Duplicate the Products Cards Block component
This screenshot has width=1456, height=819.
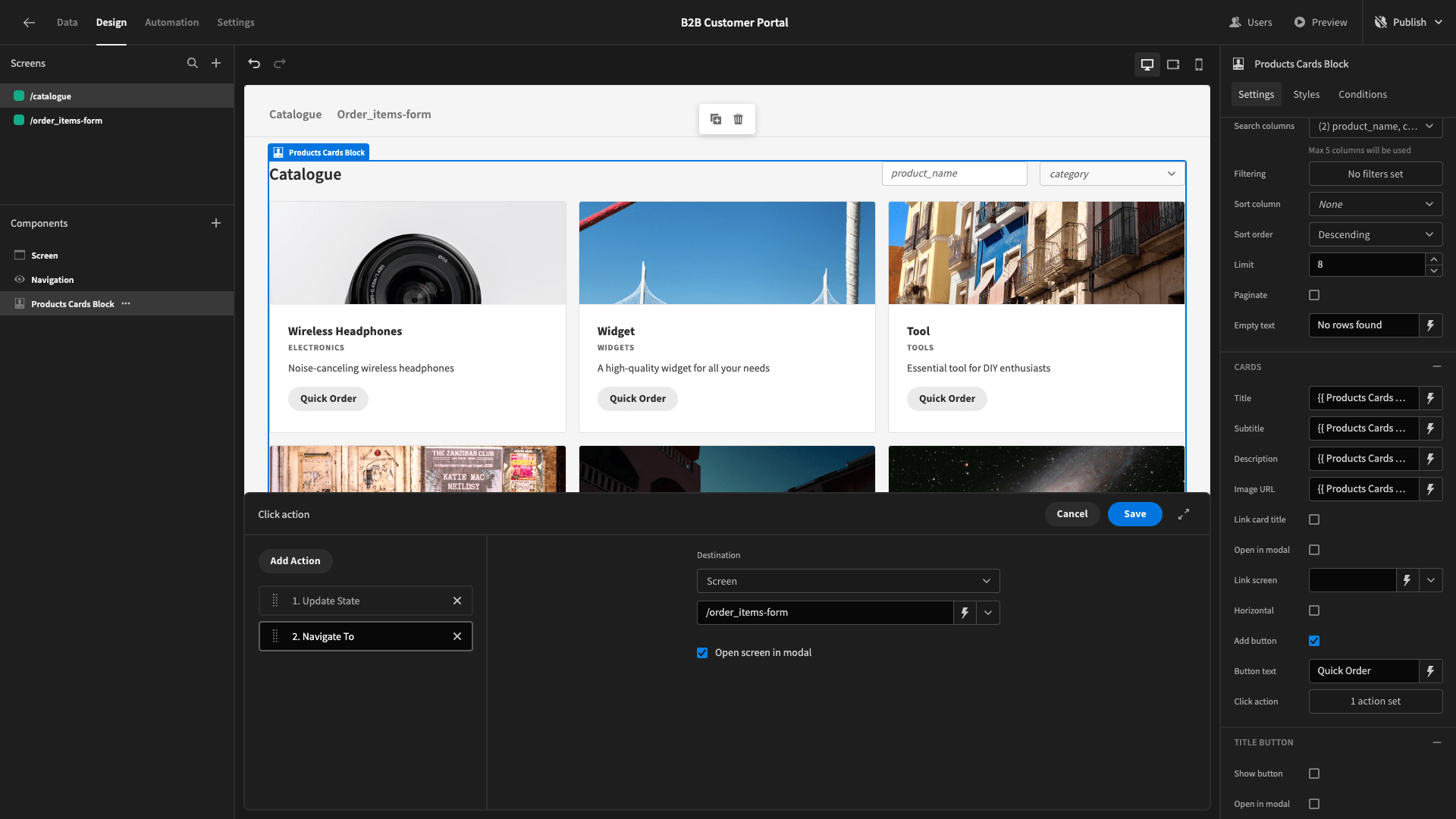[716, 119]
